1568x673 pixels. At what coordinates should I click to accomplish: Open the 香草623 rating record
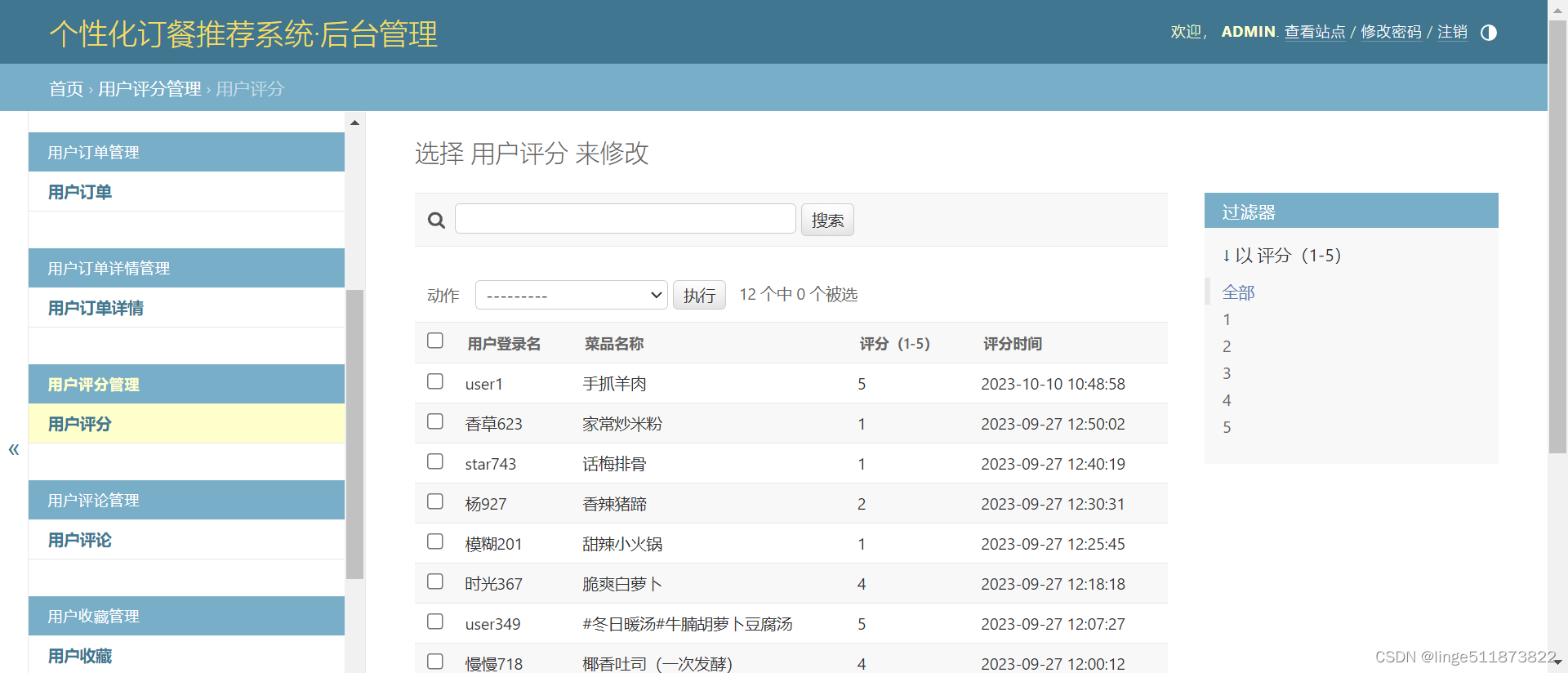click(x=493, y=424)
